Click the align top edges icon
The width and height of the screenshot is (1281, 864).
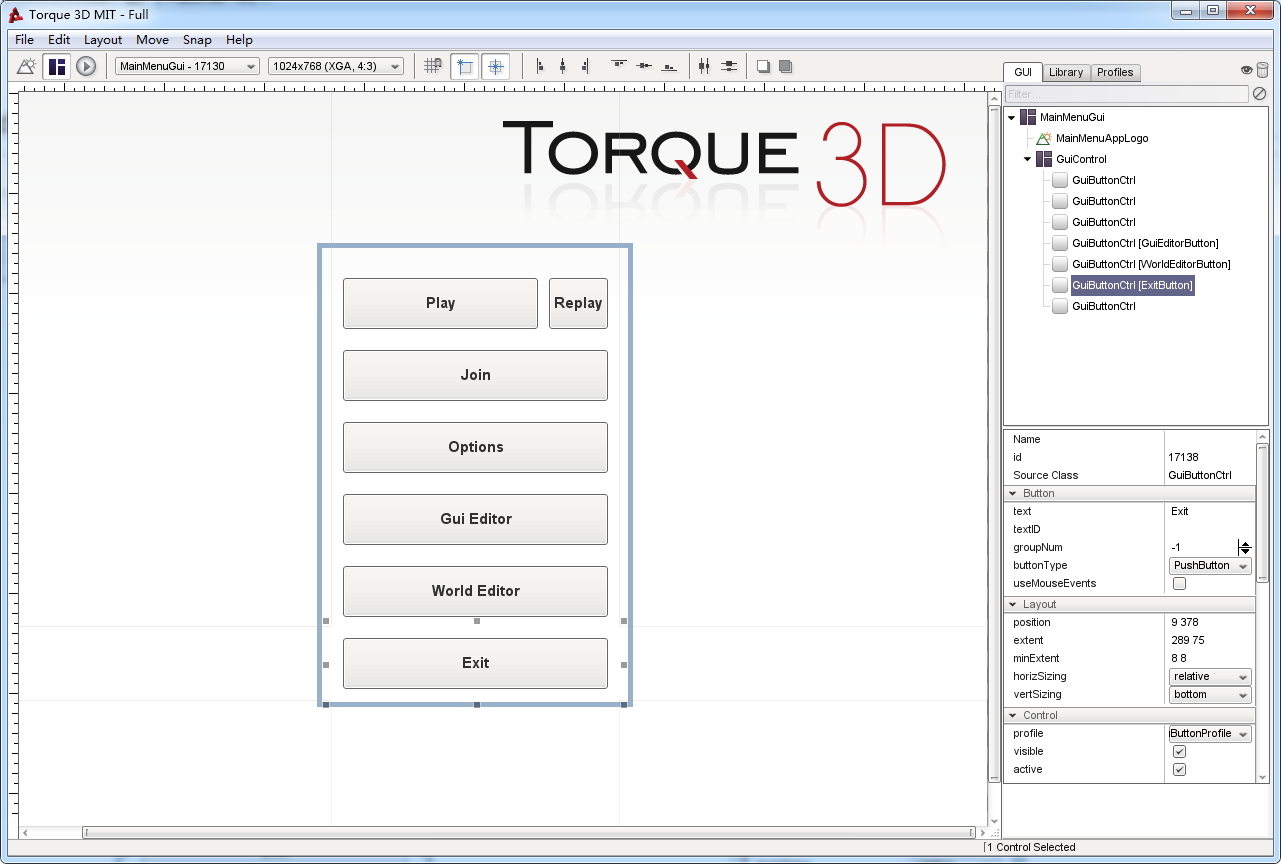tap(619, 67)
